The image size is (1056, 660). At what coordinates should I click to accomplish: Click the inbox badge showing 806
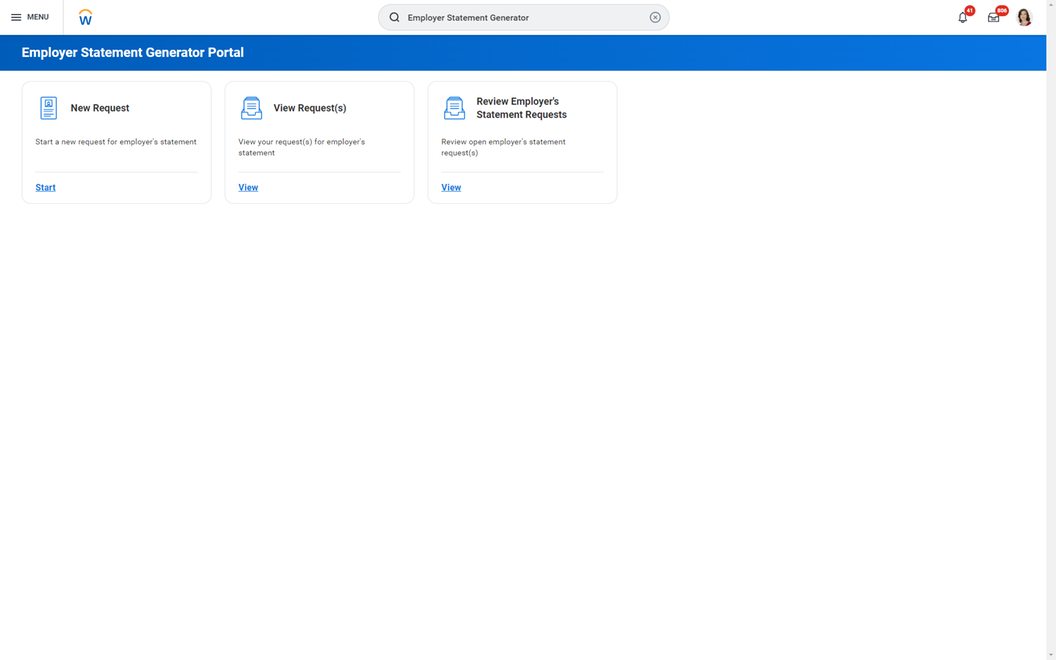point(999,10)
